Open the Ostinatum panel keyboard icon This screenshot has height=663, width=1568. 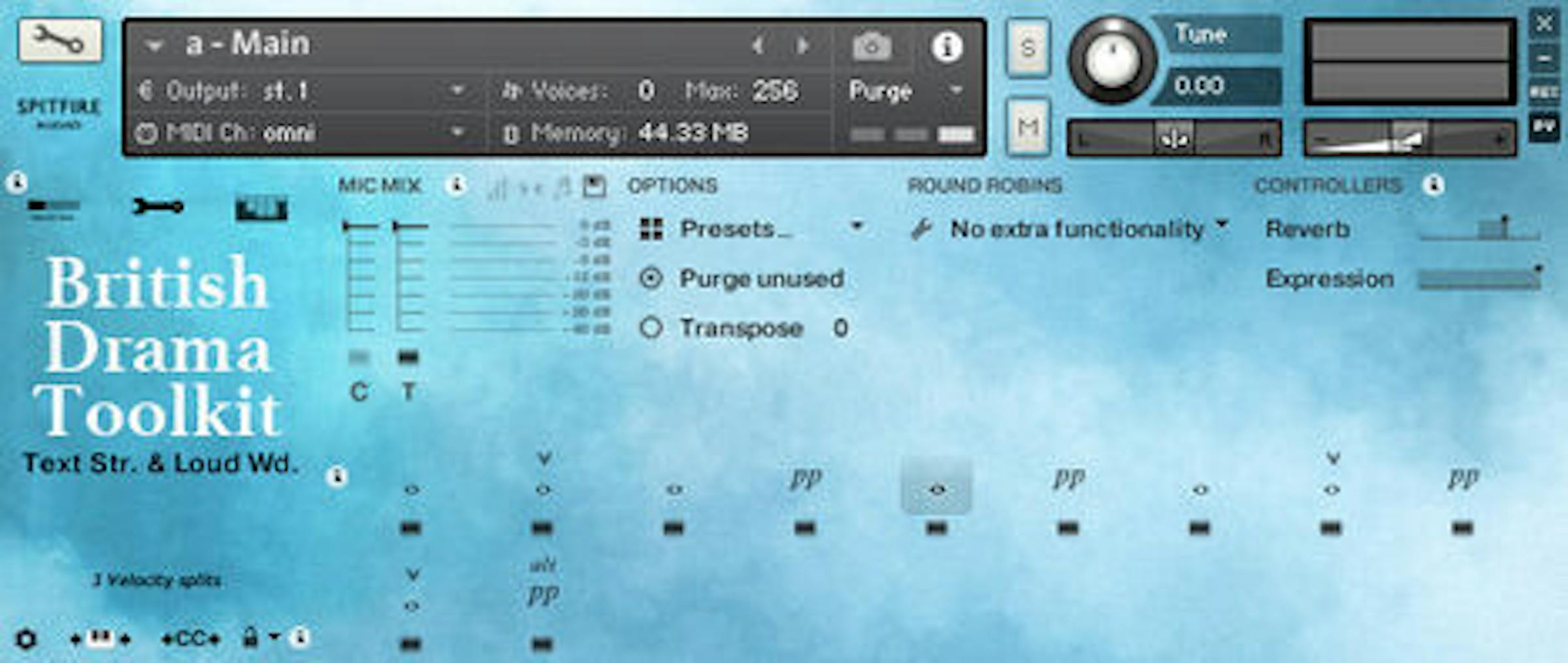[261, 209]
